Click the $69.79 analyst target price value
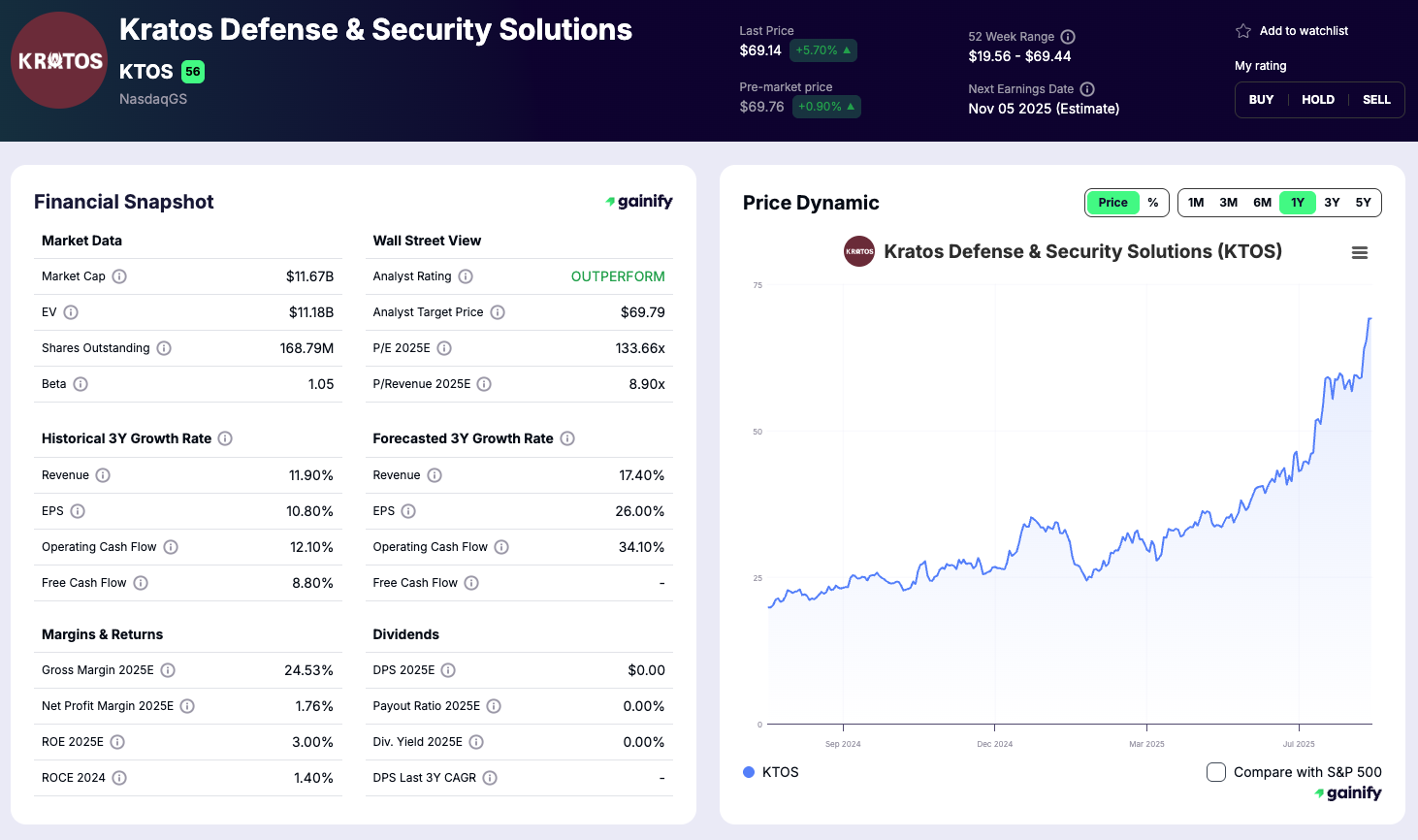This screenshot has height=840, width=1418. [643, 312]
